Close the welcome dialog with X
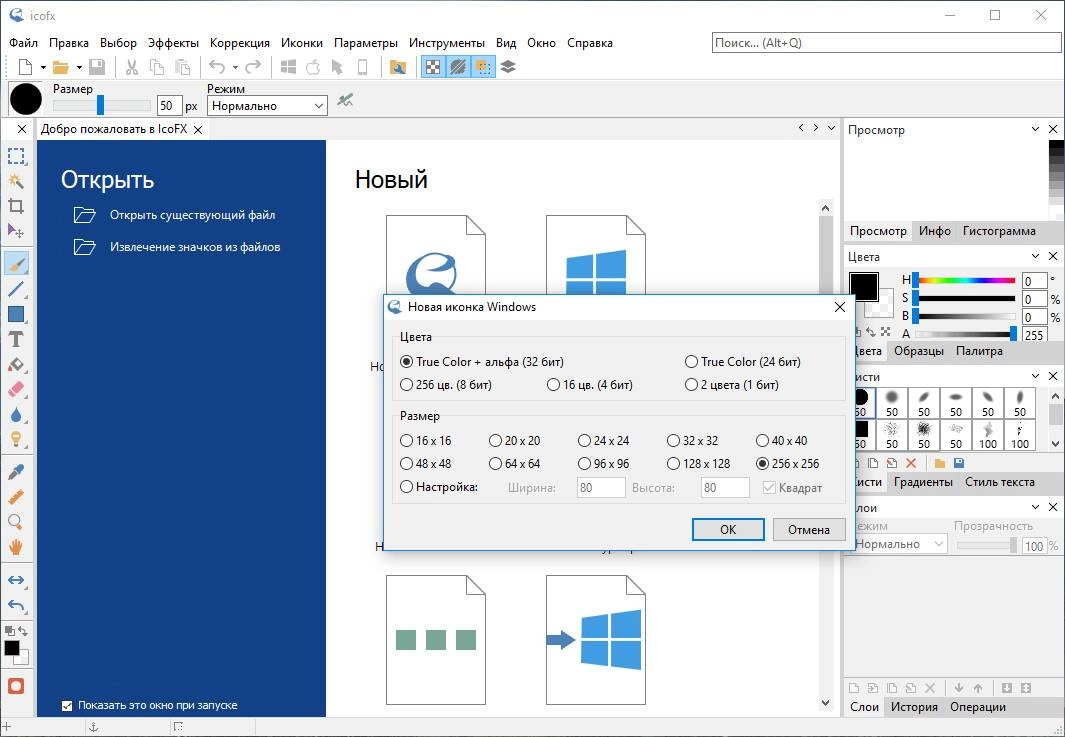The width and height of the screenshot is (1065, 737). click(198, 129)
